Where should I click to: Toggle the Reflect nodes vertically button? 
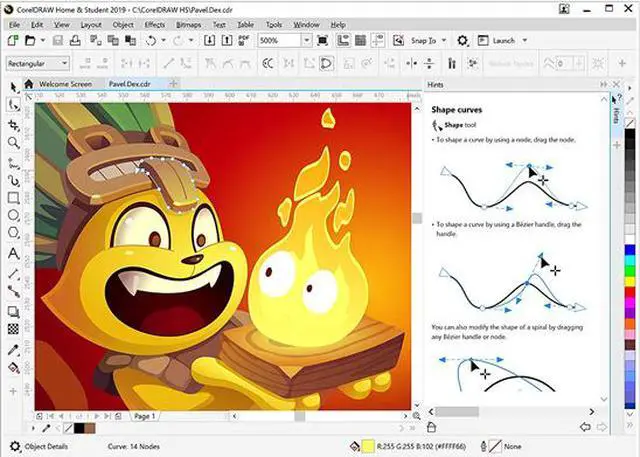click(x=429, y=63)
